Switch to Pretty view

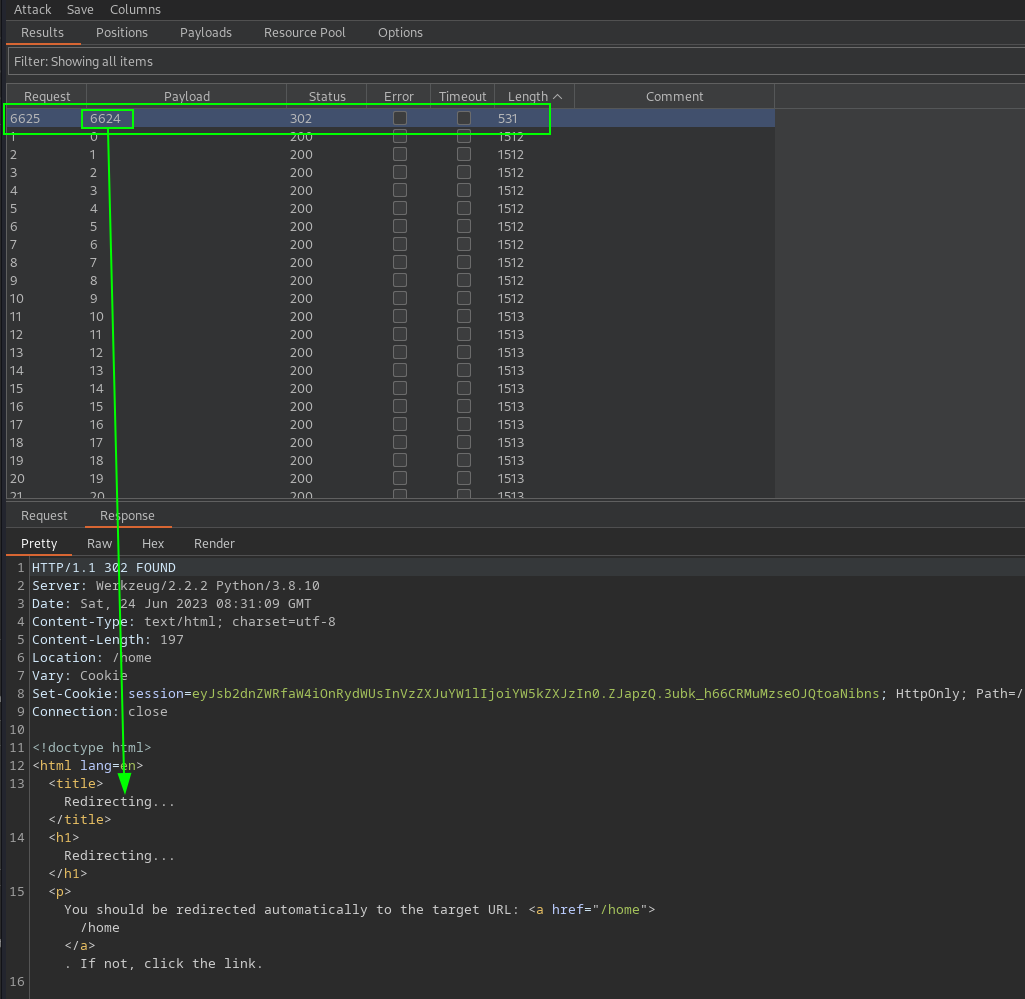click(x=39, y=543)
